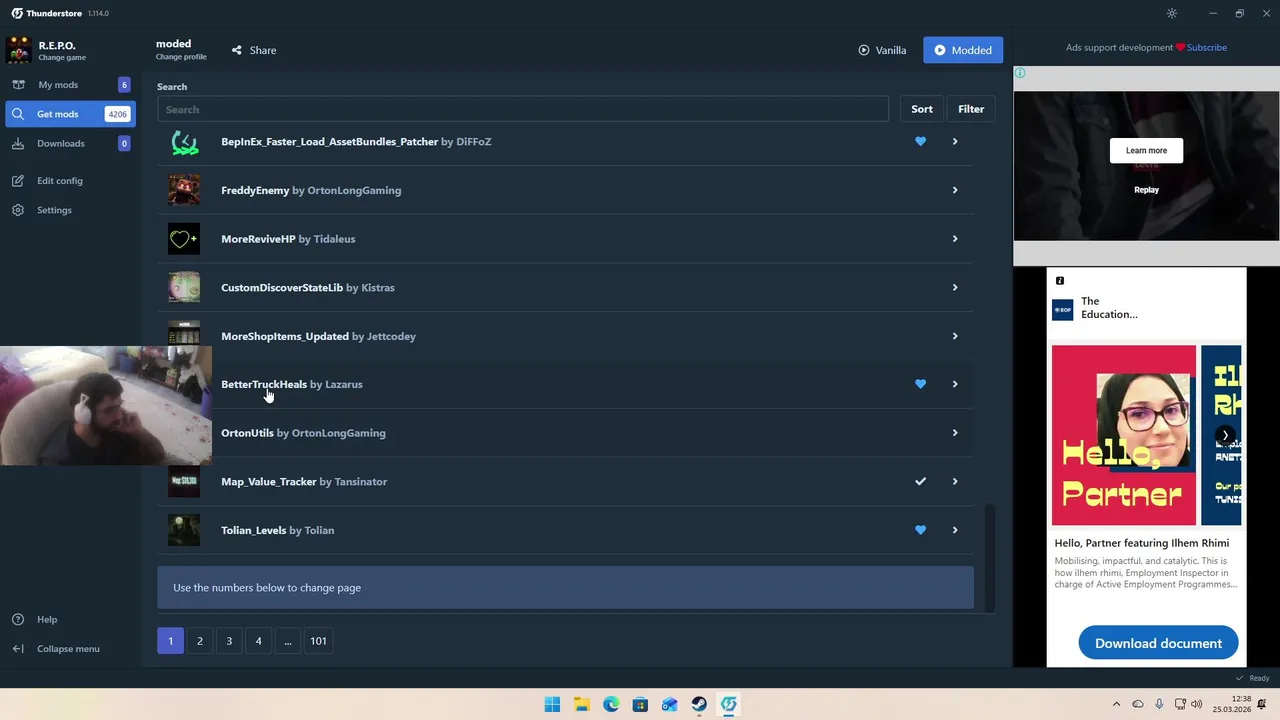Viewport: 1280px width, 720px height.
Task: Expand the MoreShopItems_Updated row
Action: (955, 336)
